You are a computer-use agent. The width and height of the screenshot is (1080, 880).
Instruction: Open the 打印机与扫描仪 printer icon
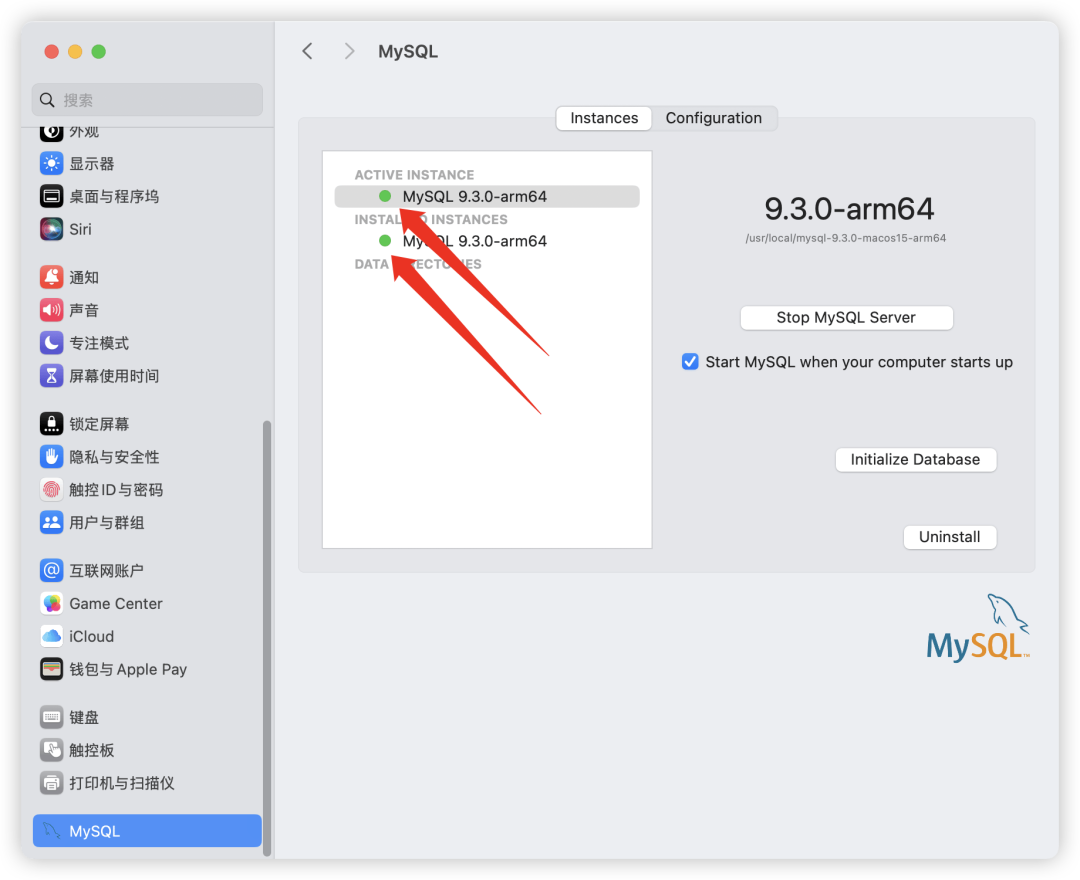pos(52,783)
